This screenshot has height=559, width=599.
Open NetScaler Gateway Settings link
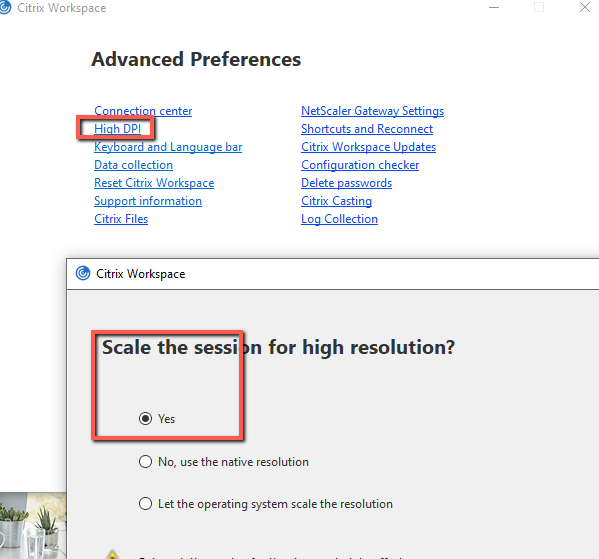click(x=372, y=111)
